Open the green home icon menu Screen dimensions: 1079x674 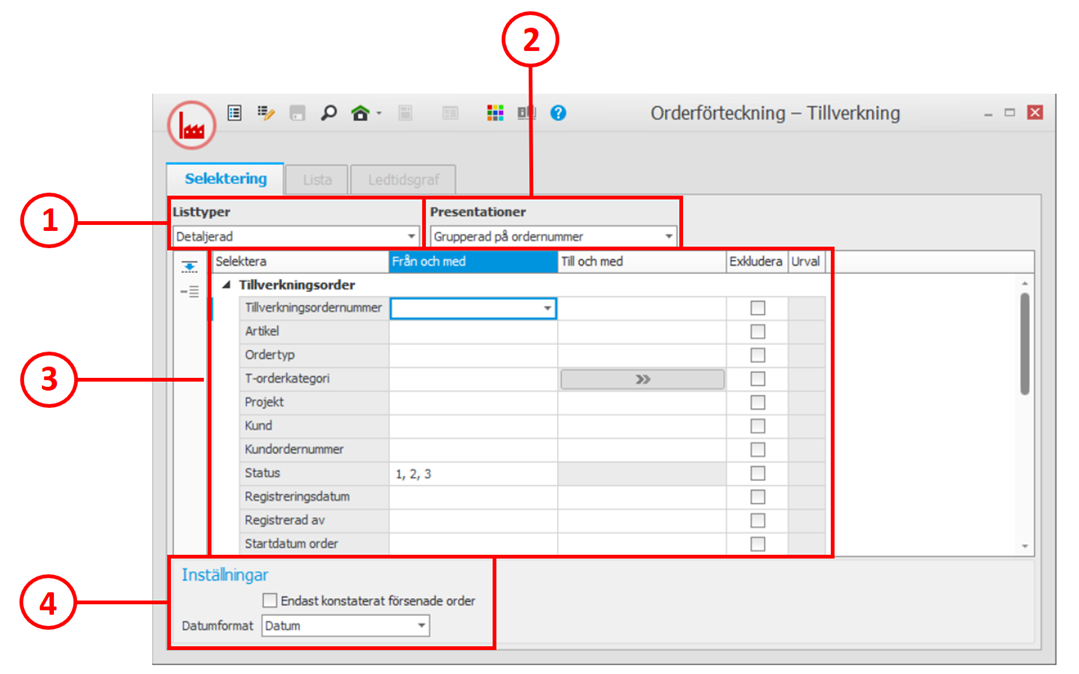coord(362,113)
